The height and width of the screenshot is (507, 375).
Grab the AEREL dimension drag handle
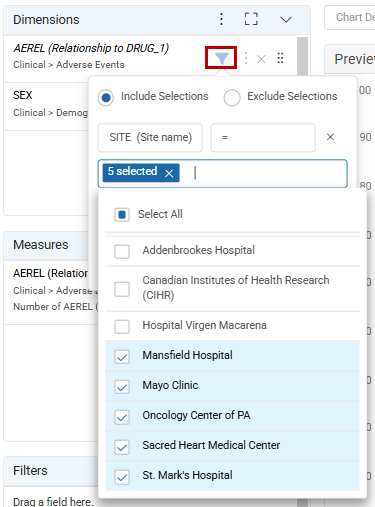pos(280,58)
